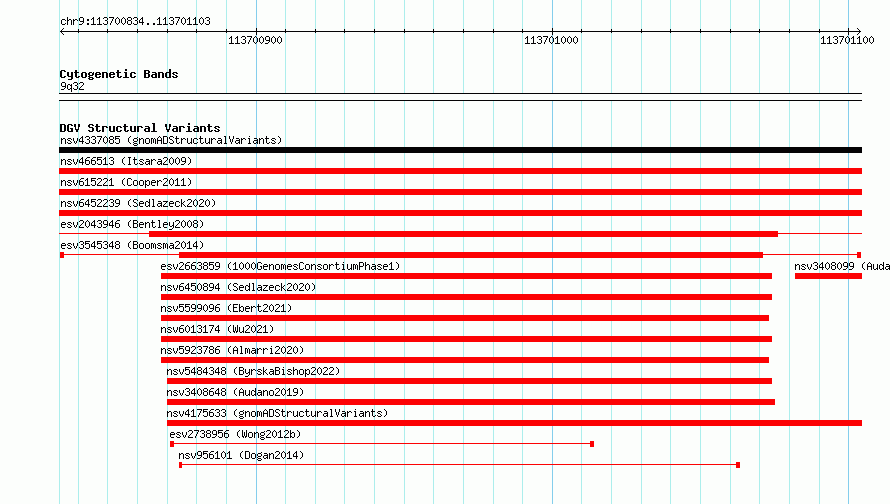Image resolution: width=890 pixels, height=504 pixels.
Task: Click the thick bar of esv3545348
Action: point(471,255)
